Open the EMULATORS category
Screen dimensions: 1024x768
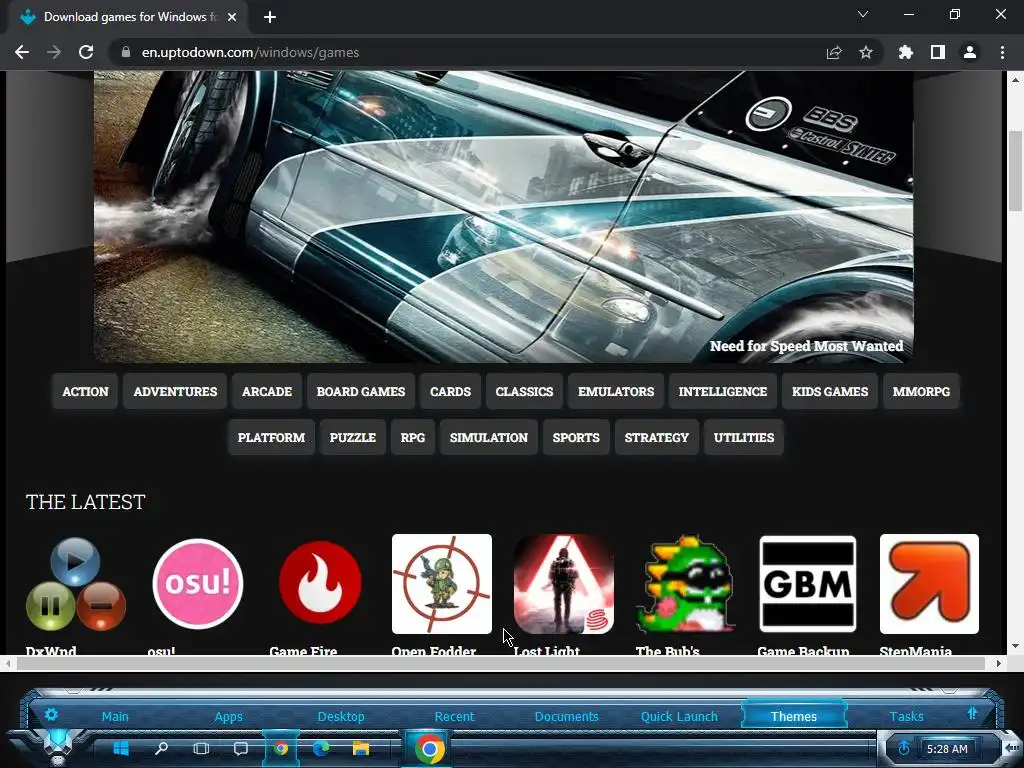pos(616,392)
